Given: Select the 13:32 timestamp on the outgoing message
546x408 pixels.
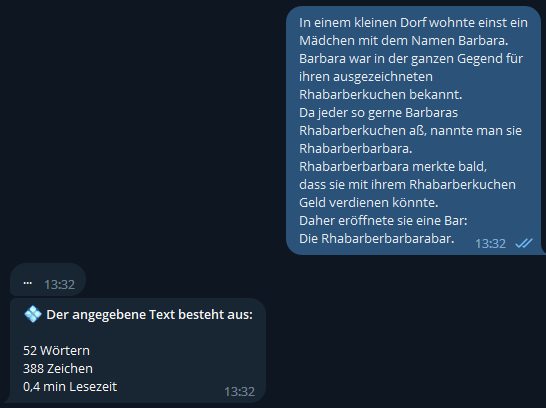Looking at the screenshot, I should coord(490,244).
